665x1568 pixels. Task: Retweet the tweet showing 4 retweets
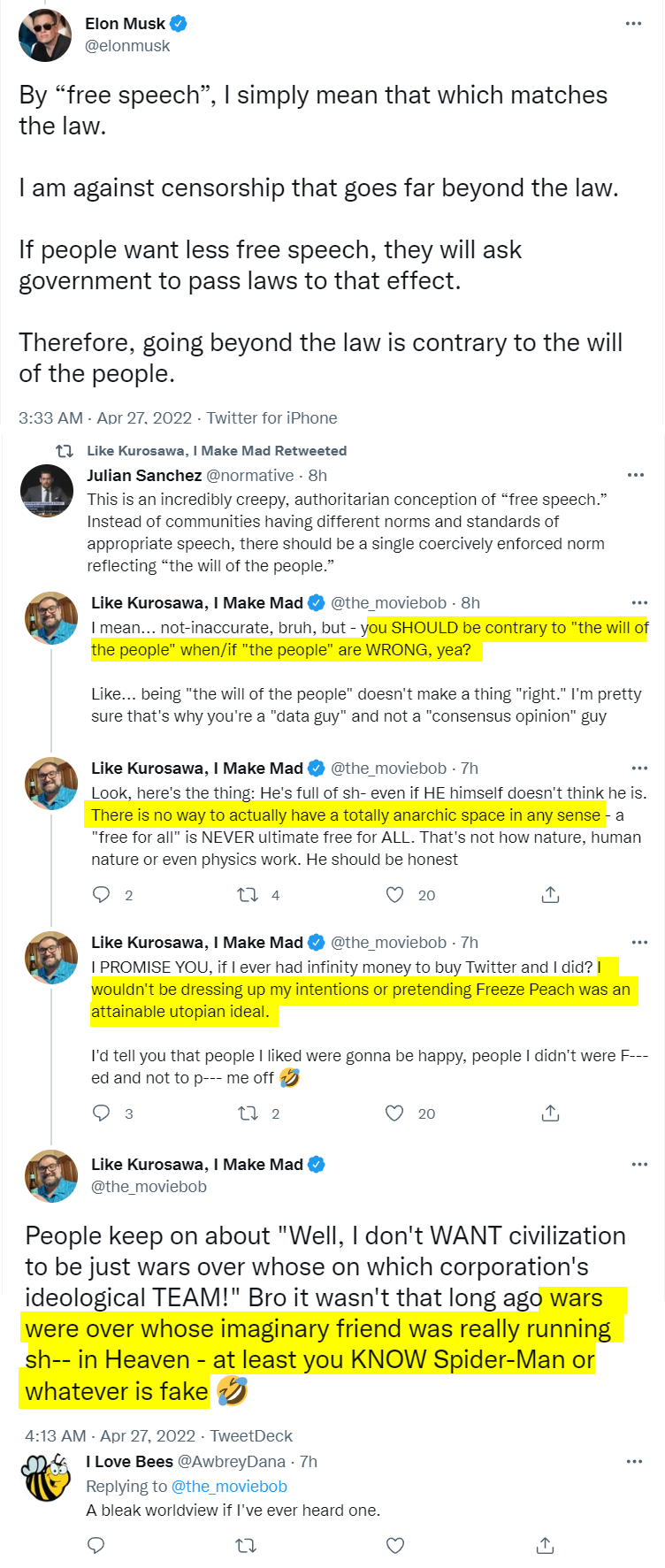click(x=248, y=895)
